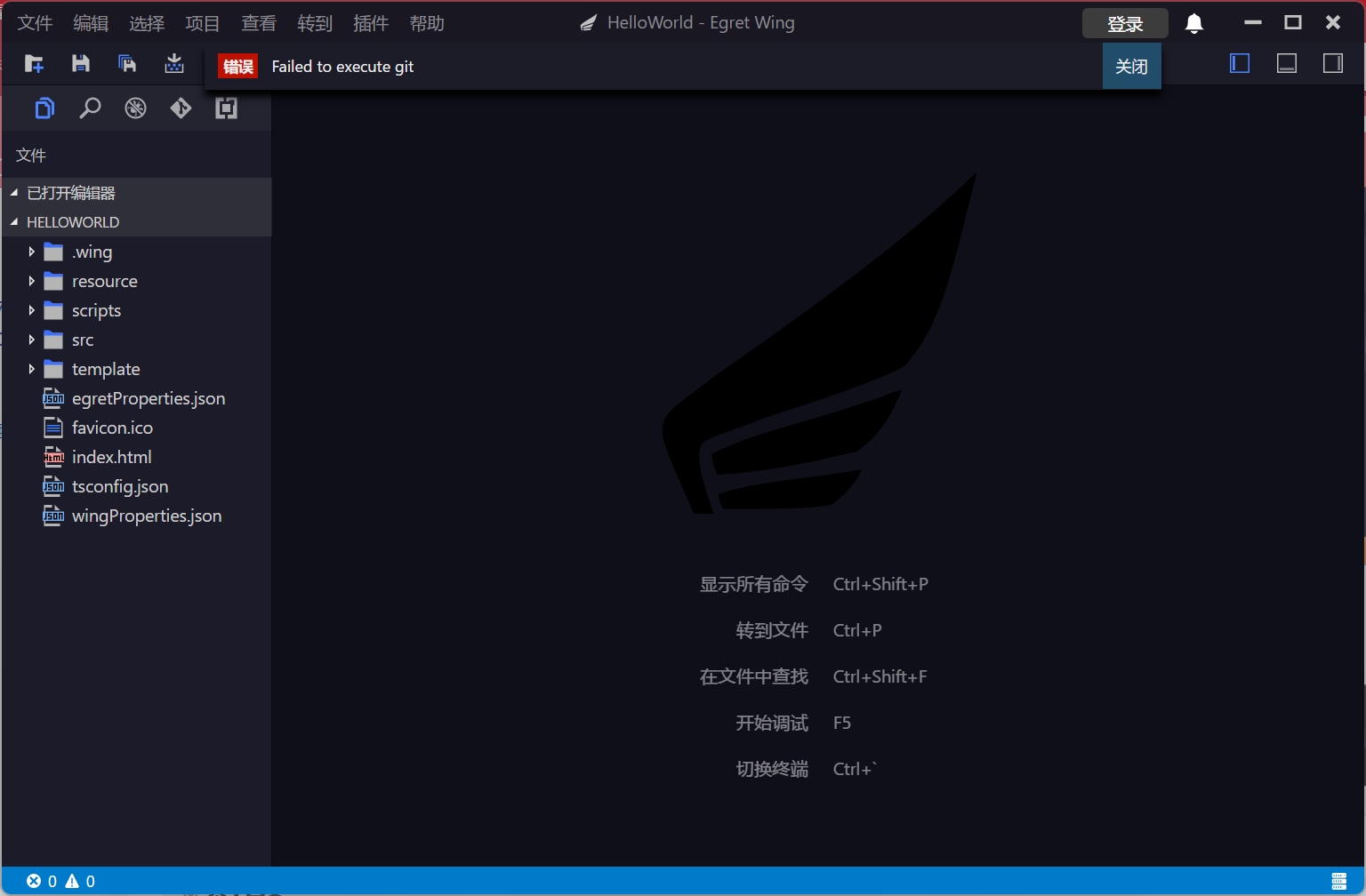Toggle the left sidebar layout button
This screenshot has width=1366, height=896.
(1240, 63)
